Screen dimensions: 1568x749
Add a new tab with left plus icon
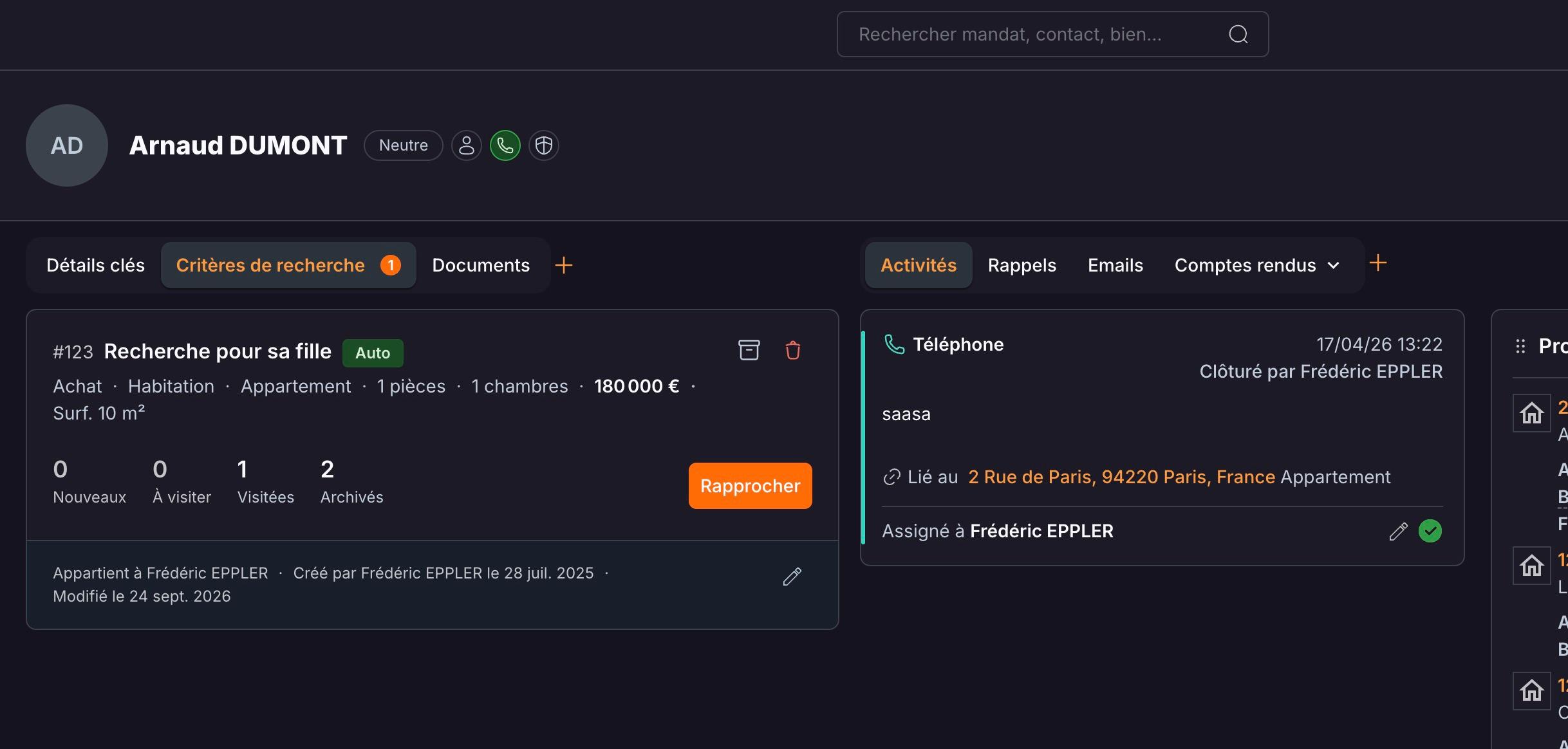[x=564, y=265]
